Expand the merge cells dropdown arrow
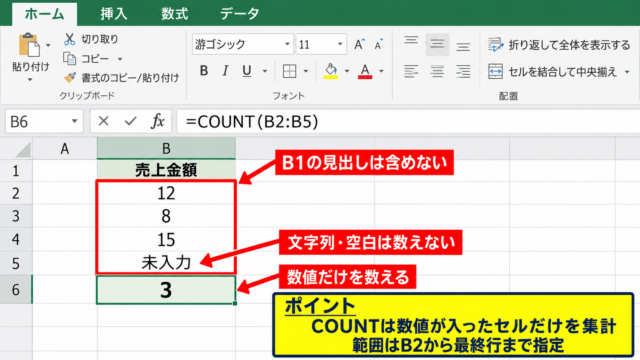 click(627, 72)
